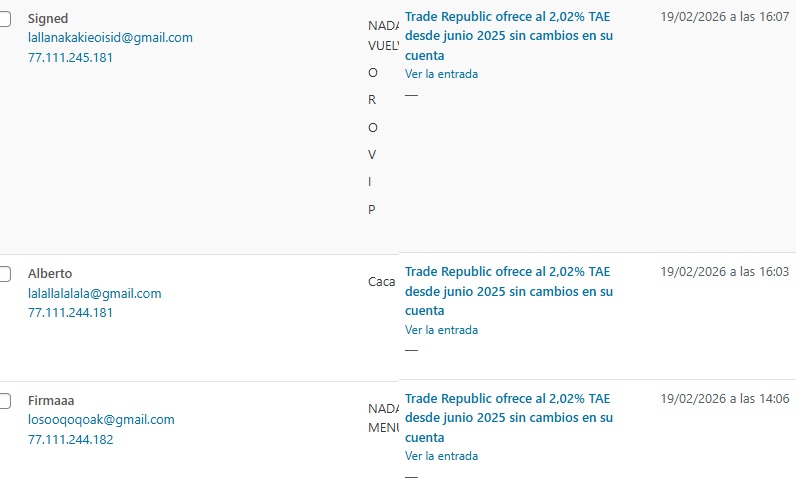Open IP address 77.111.245.181
796x486 pixels.
point(70,58)
